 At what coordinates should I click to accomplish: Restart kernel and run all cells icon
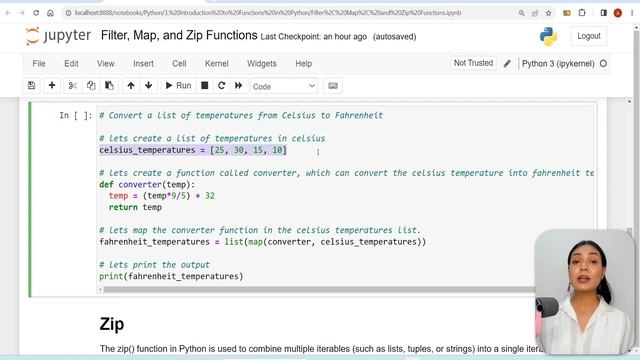pyautogui.click(x=238, y=86)
